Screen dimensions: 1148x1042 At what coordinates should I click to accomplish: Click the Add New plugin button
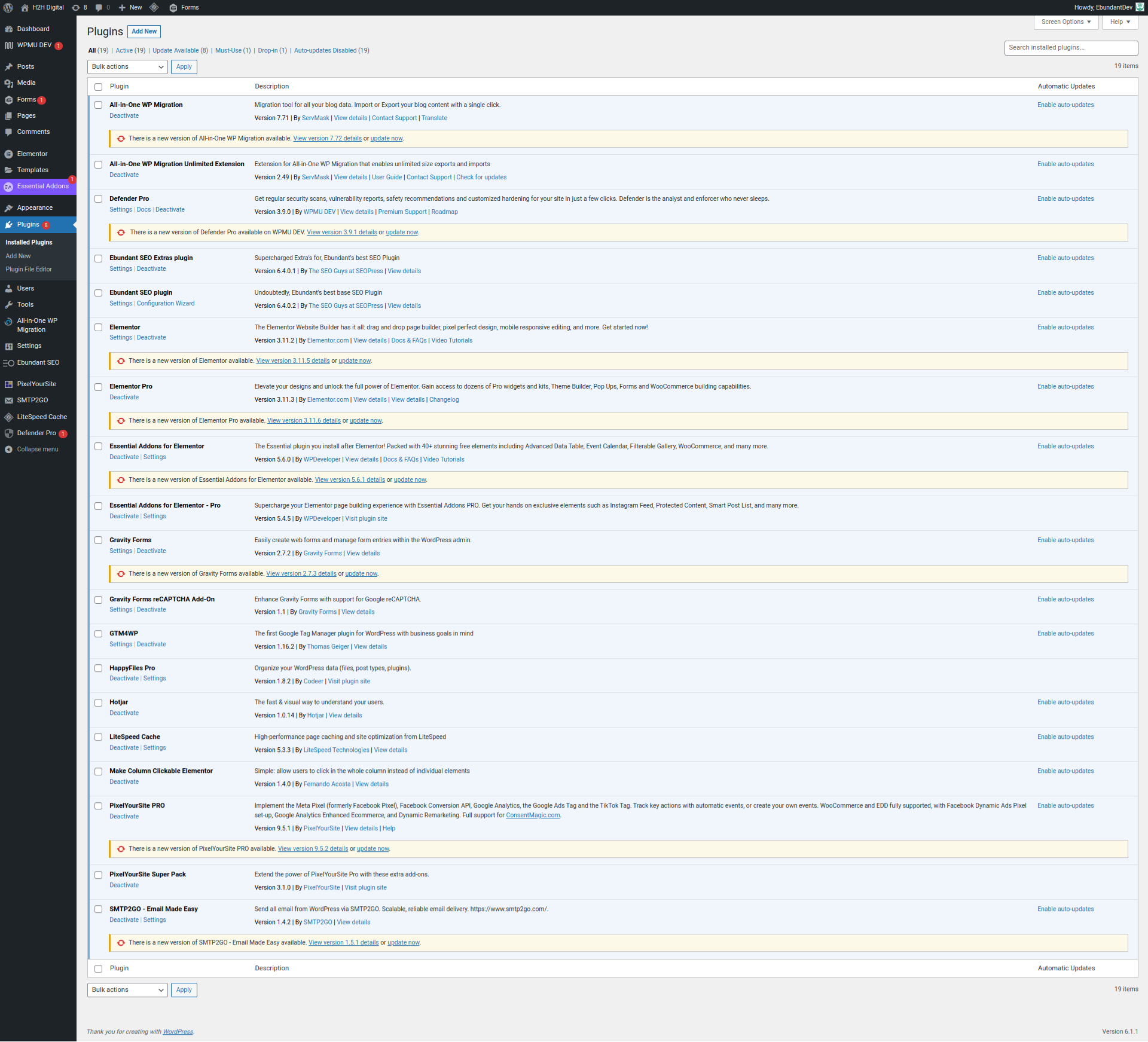pos(144,32)
